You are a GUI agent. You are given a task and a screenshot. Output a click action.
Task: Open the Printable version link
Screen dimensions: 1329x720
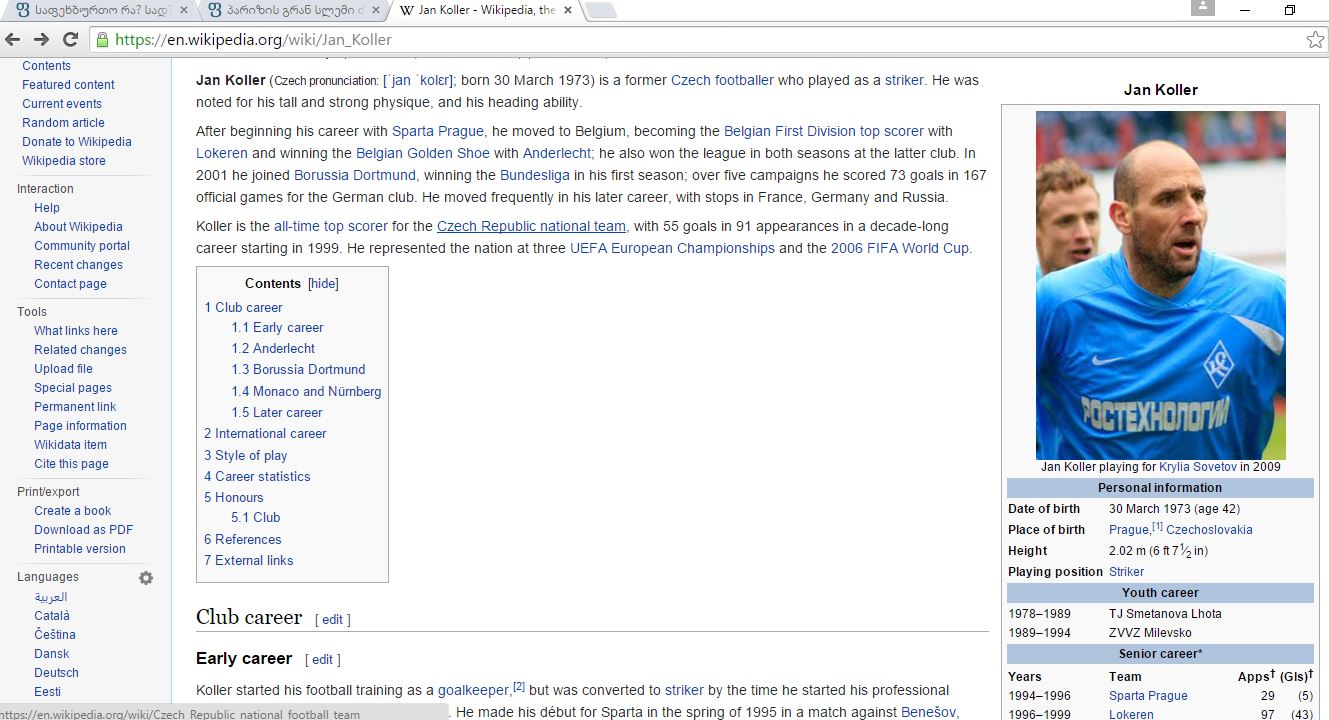80,549
